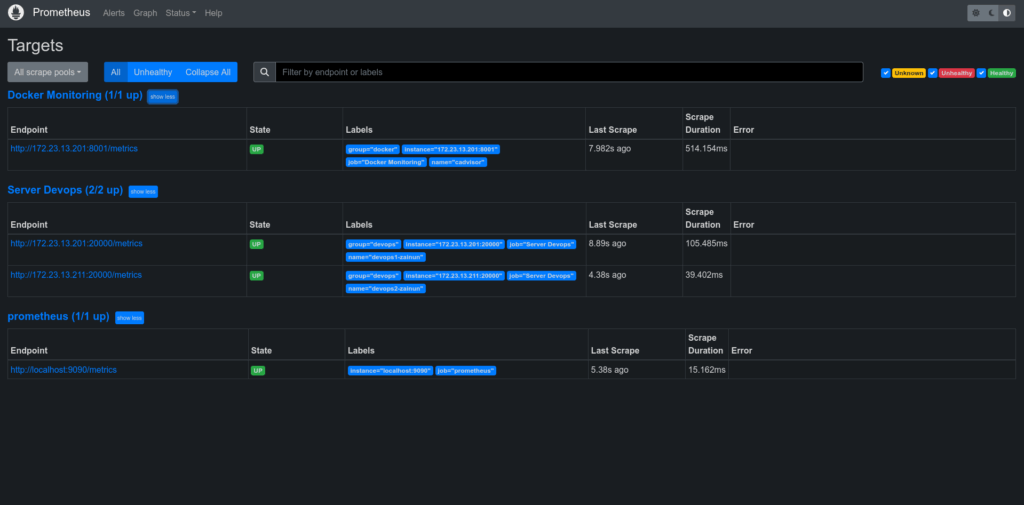Uncheck the Unhealthy state filter checkbox
The image size is (1024, 505).
[x=933, y=73]
